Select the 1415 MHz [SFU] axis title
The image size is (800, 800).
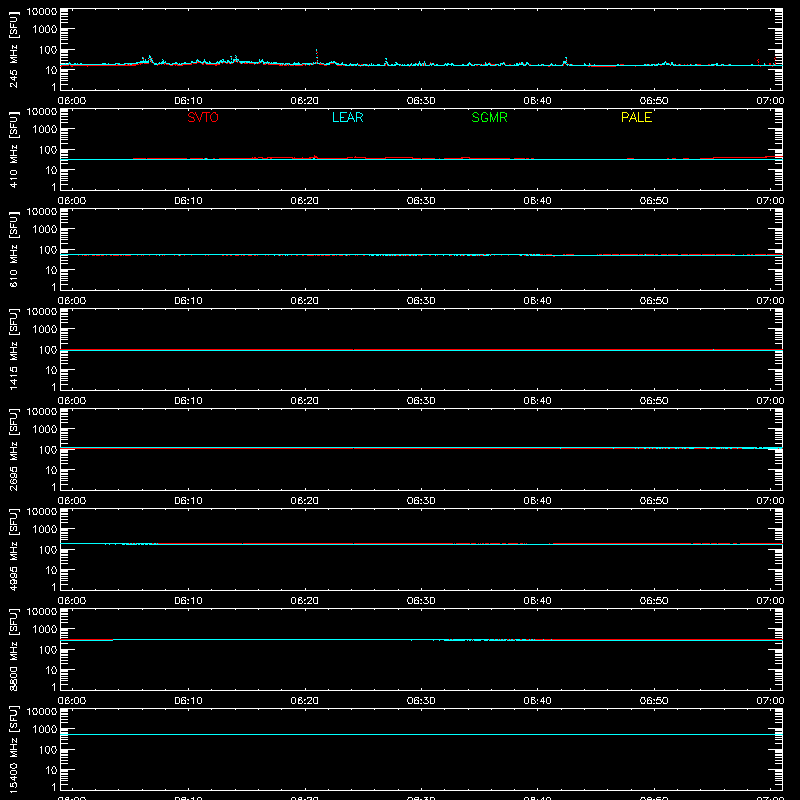click(13, 350)
